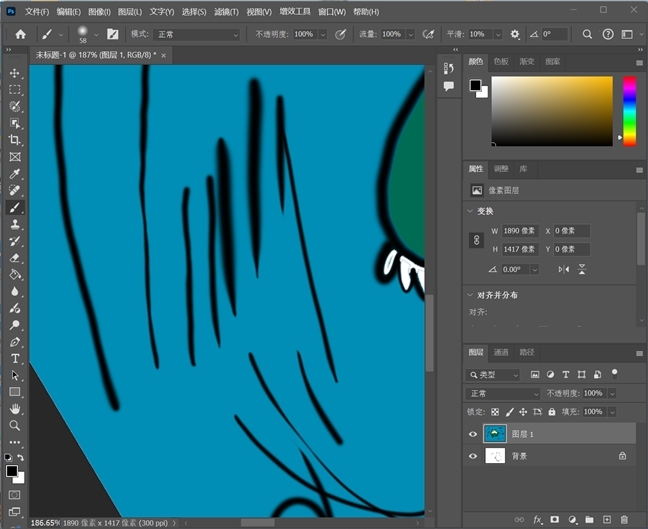The width and height of the screenshot is (648, 529).
Task: Open the 图层(L) menu
Action: (130, 12)
